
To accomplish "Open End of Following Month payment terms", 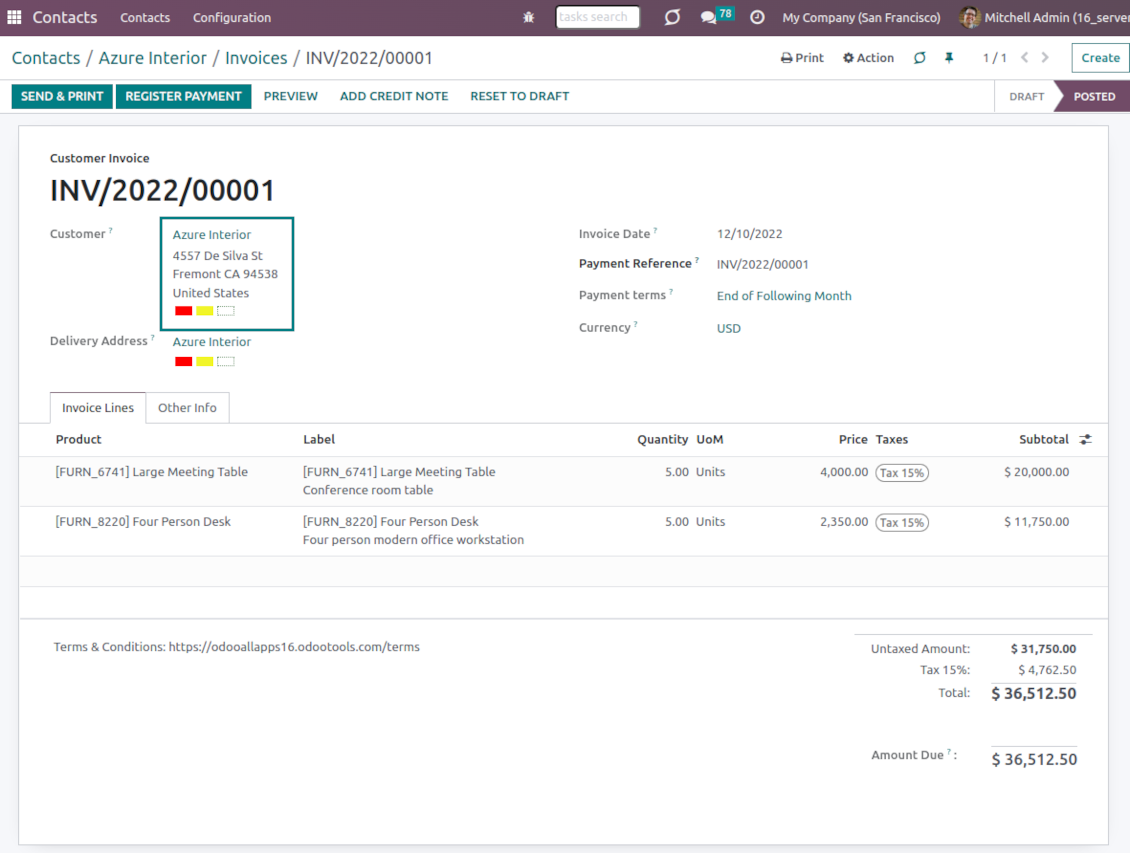I will click(784, 296).
